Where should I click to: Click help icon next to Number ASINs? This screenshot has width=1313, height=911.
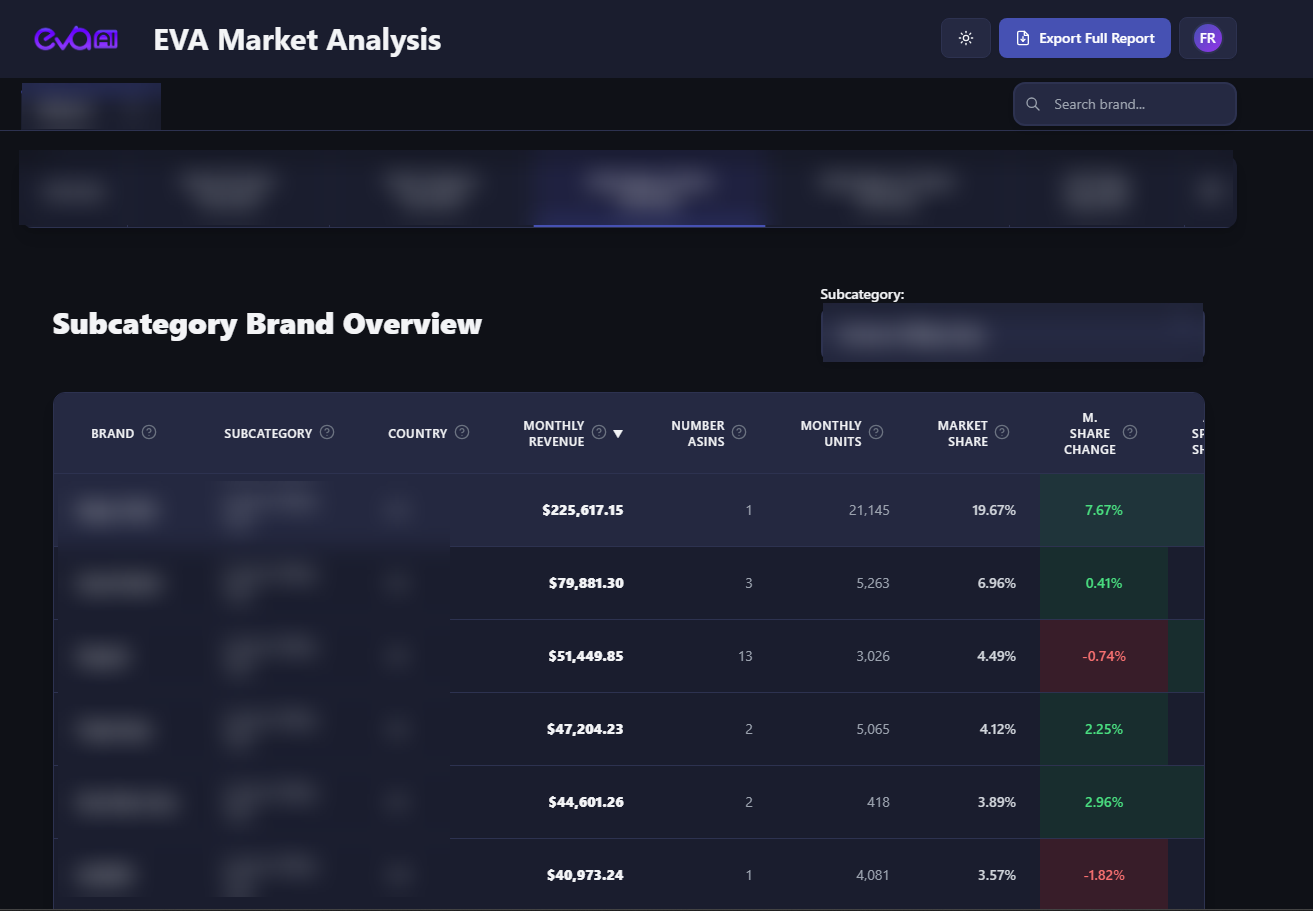[739, 432]
